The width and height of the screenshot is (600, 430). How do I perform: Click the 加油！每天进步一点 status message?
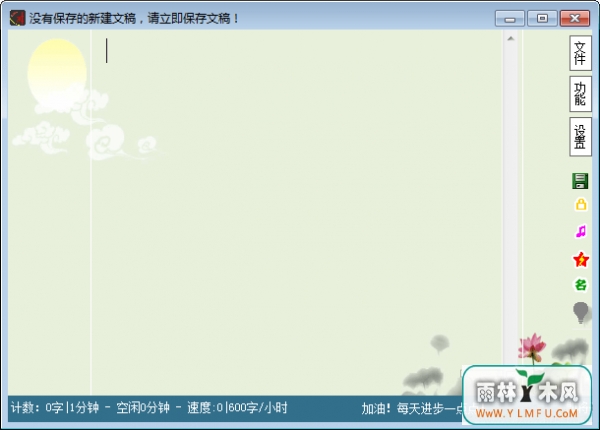(x=412, y=409)
